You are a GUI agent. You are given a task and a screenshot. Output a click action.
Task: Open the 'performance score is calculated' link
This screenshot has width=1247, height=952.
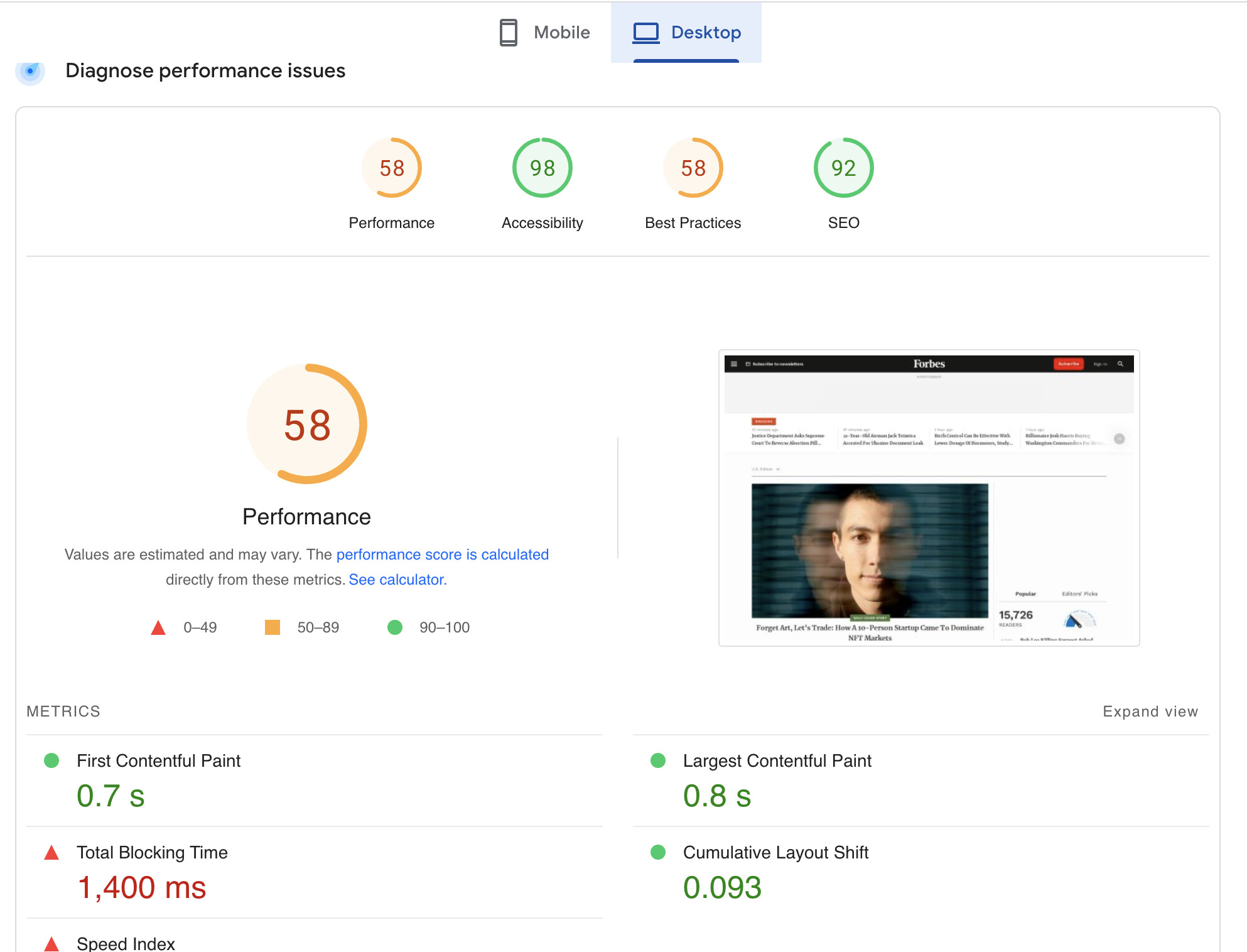tap(443, 554)
